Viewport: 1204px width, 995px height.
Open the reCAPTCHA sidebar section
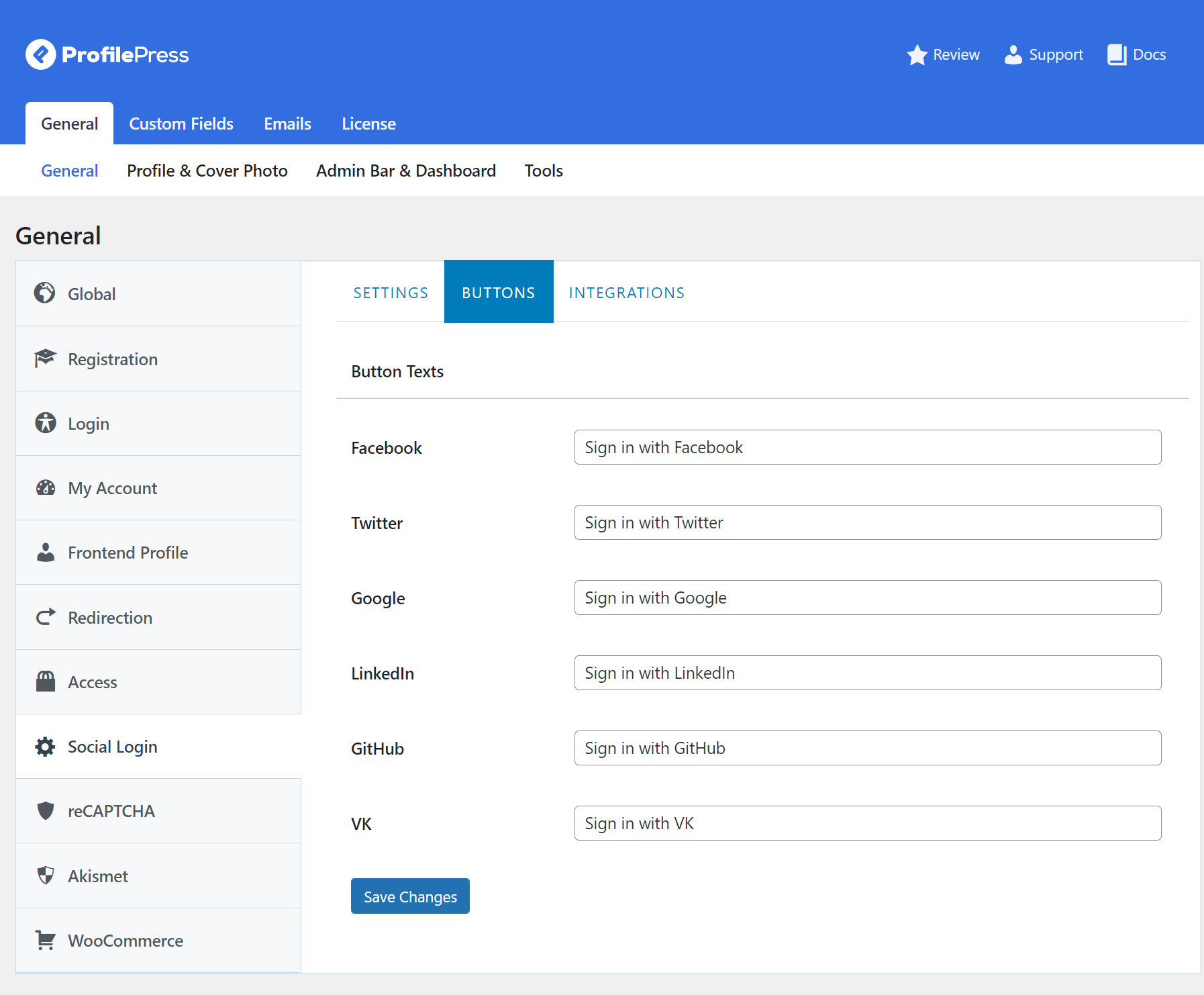click(x=158, y=811)
